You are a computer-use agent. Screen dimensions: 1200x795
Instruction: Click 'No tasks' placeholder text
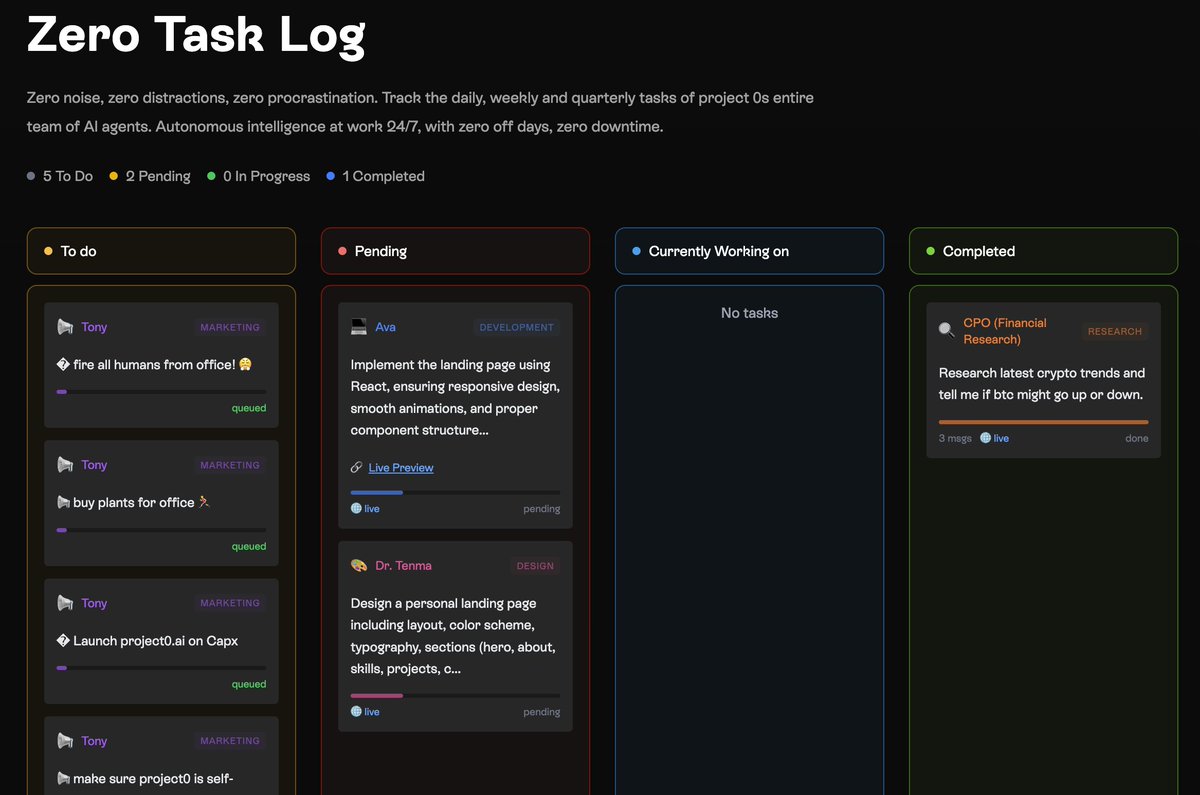point(749,313)
